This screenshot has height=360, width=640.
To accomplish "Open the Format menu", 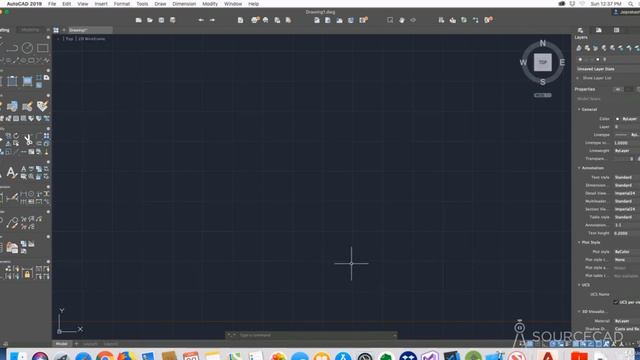I will pyautogui.click(x=122, y=4).
